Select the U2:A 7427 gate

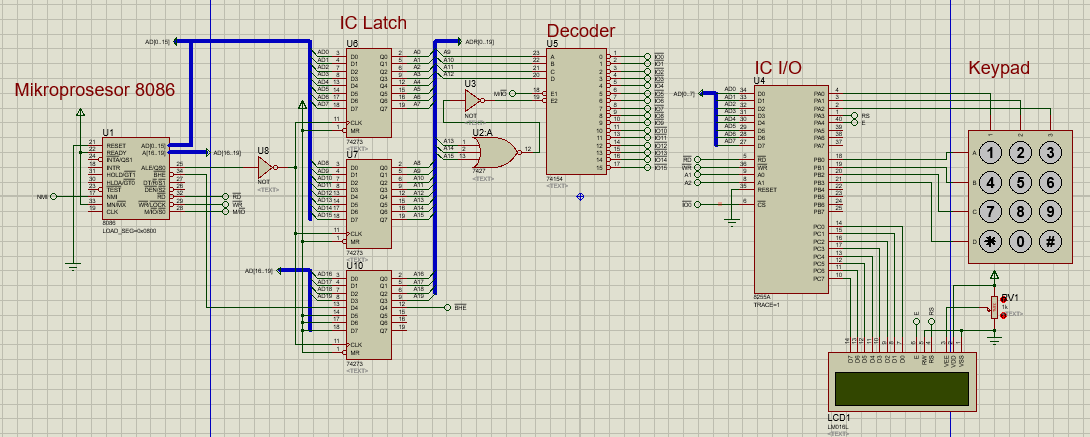[x=495, y=152]
